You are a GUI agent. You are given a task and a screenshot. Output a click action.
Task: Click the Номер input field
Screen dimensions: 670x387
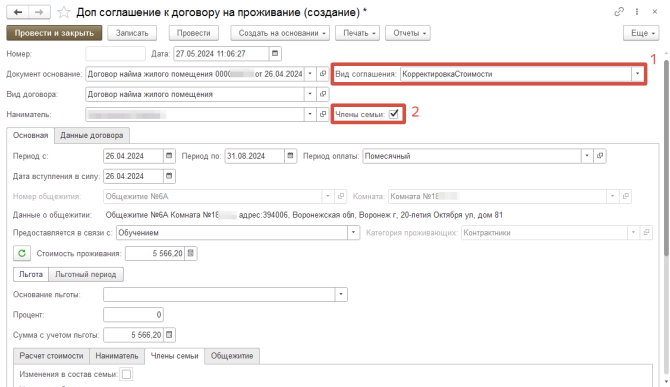click(x=115, y=53)
